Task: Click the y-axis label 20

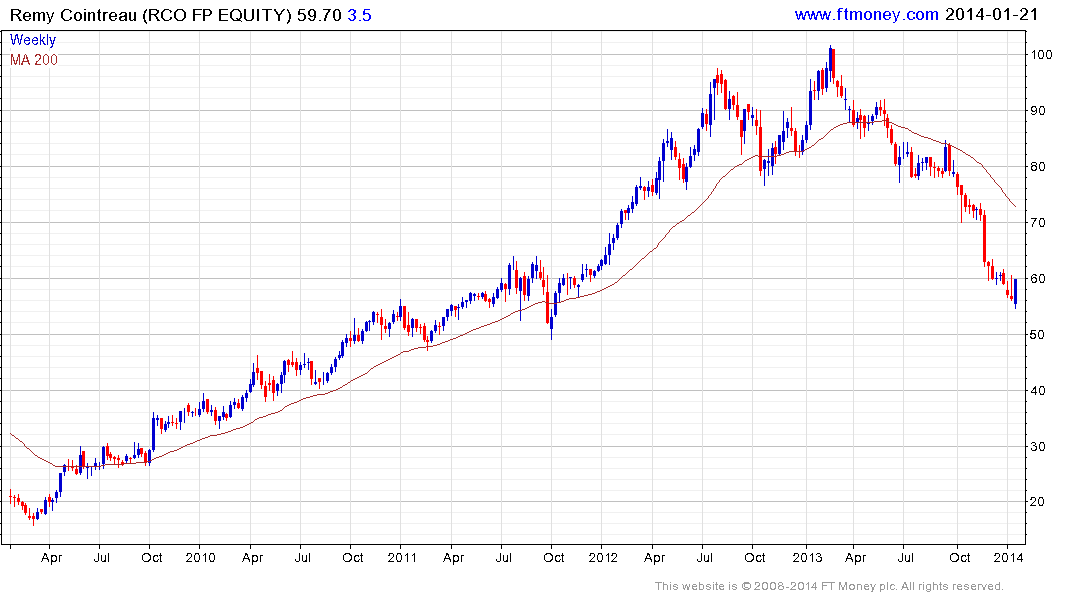Action: (x=1038, y=502)
